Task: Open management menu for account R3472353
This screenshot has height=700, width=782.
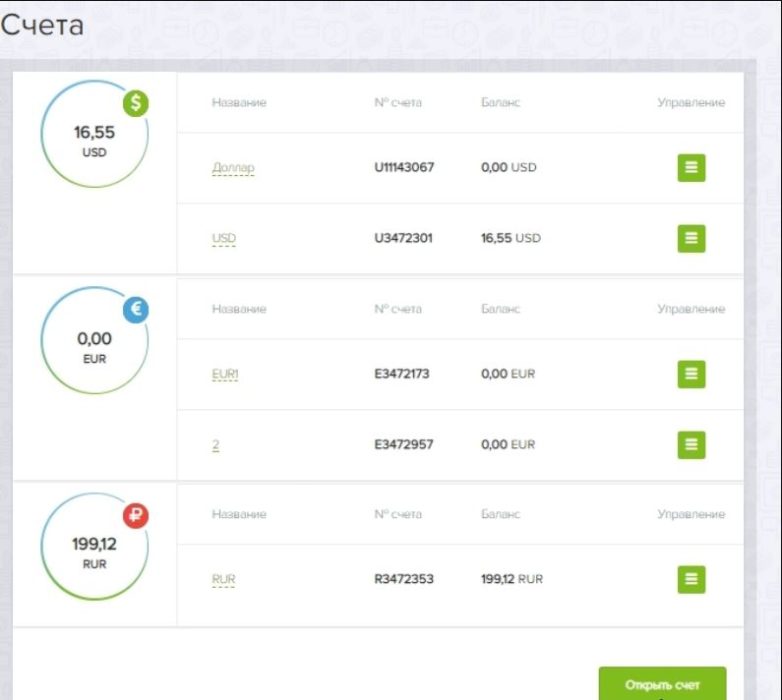Action: tap(691, 579)
